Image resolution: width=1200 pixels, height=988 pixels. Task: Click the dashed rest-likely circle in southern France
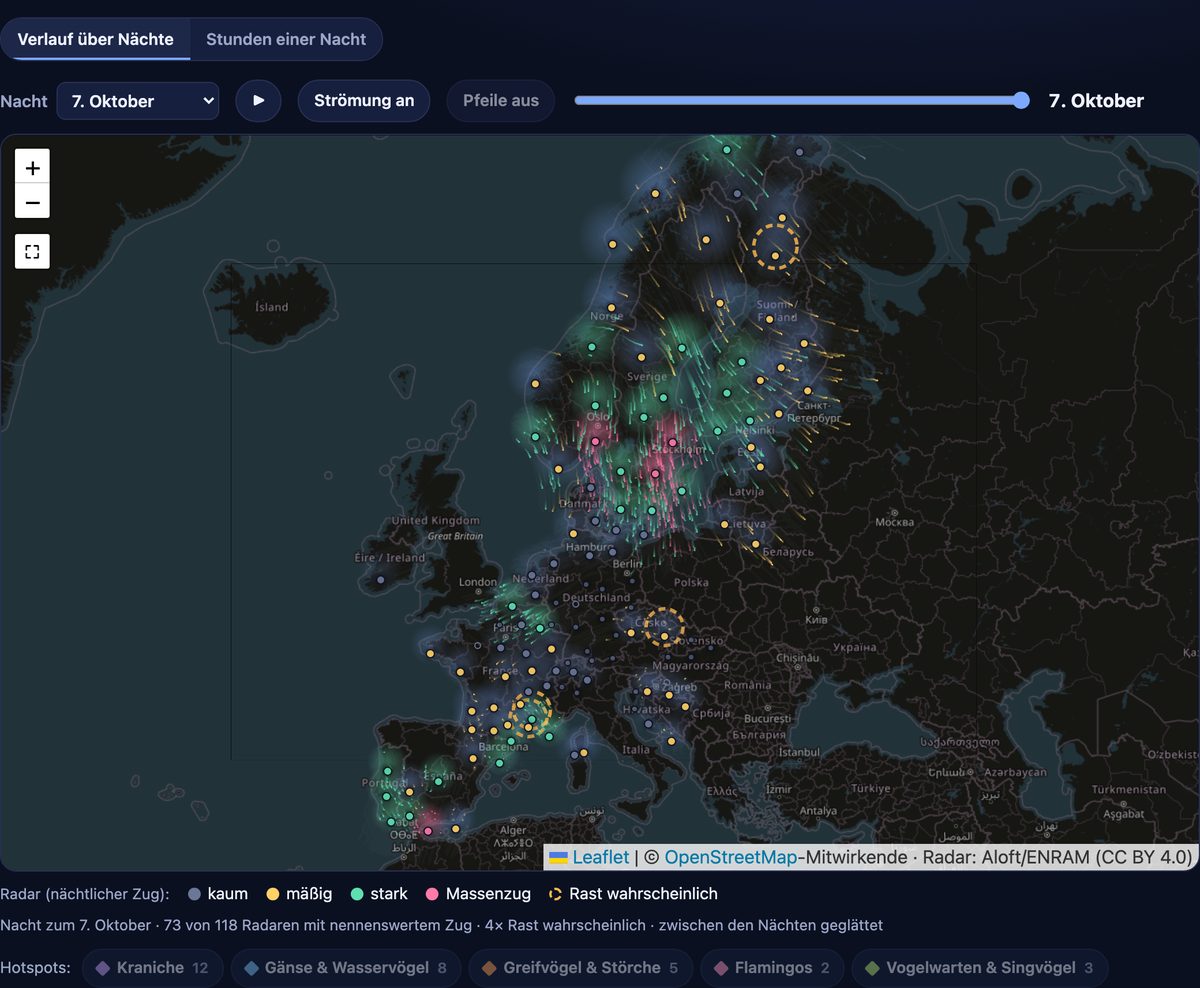[531, 714]
